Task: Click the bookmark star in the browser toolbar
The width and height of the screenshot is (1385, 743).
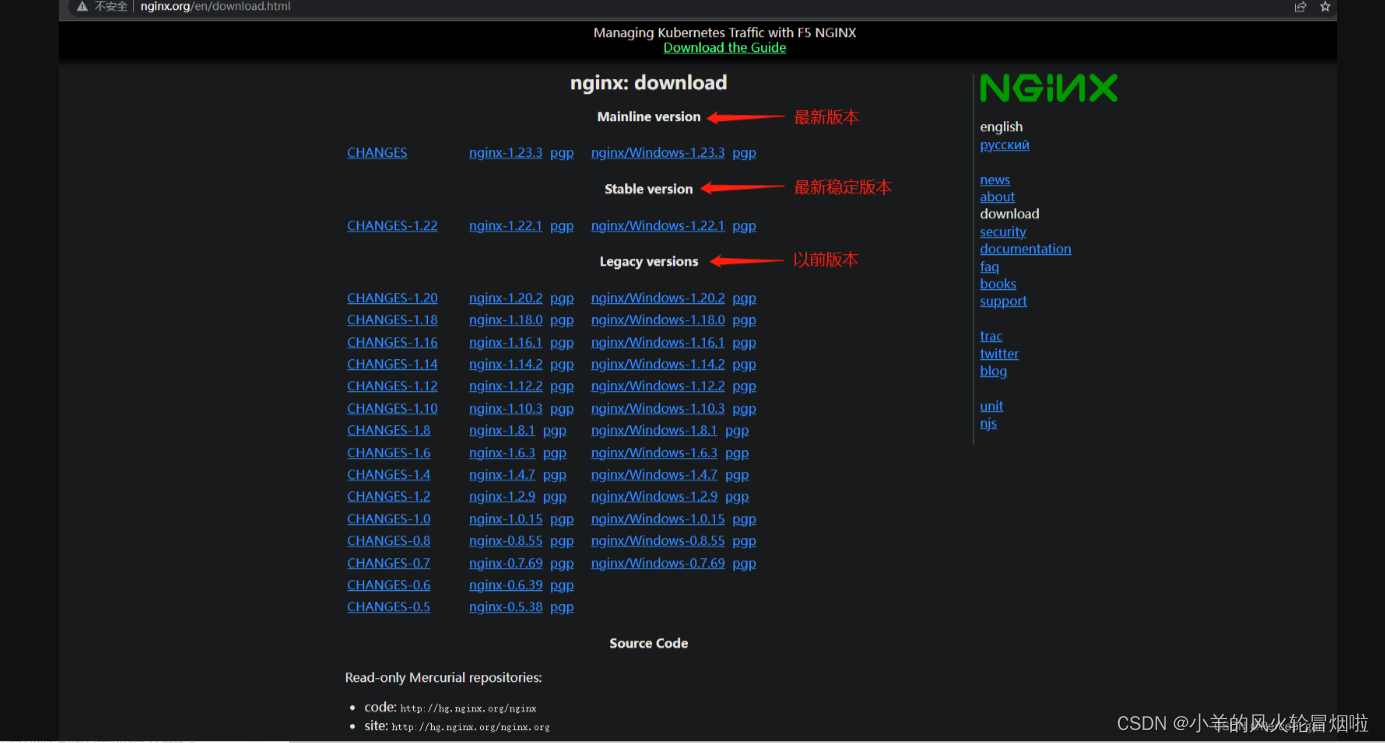Action: [1325, 7]
